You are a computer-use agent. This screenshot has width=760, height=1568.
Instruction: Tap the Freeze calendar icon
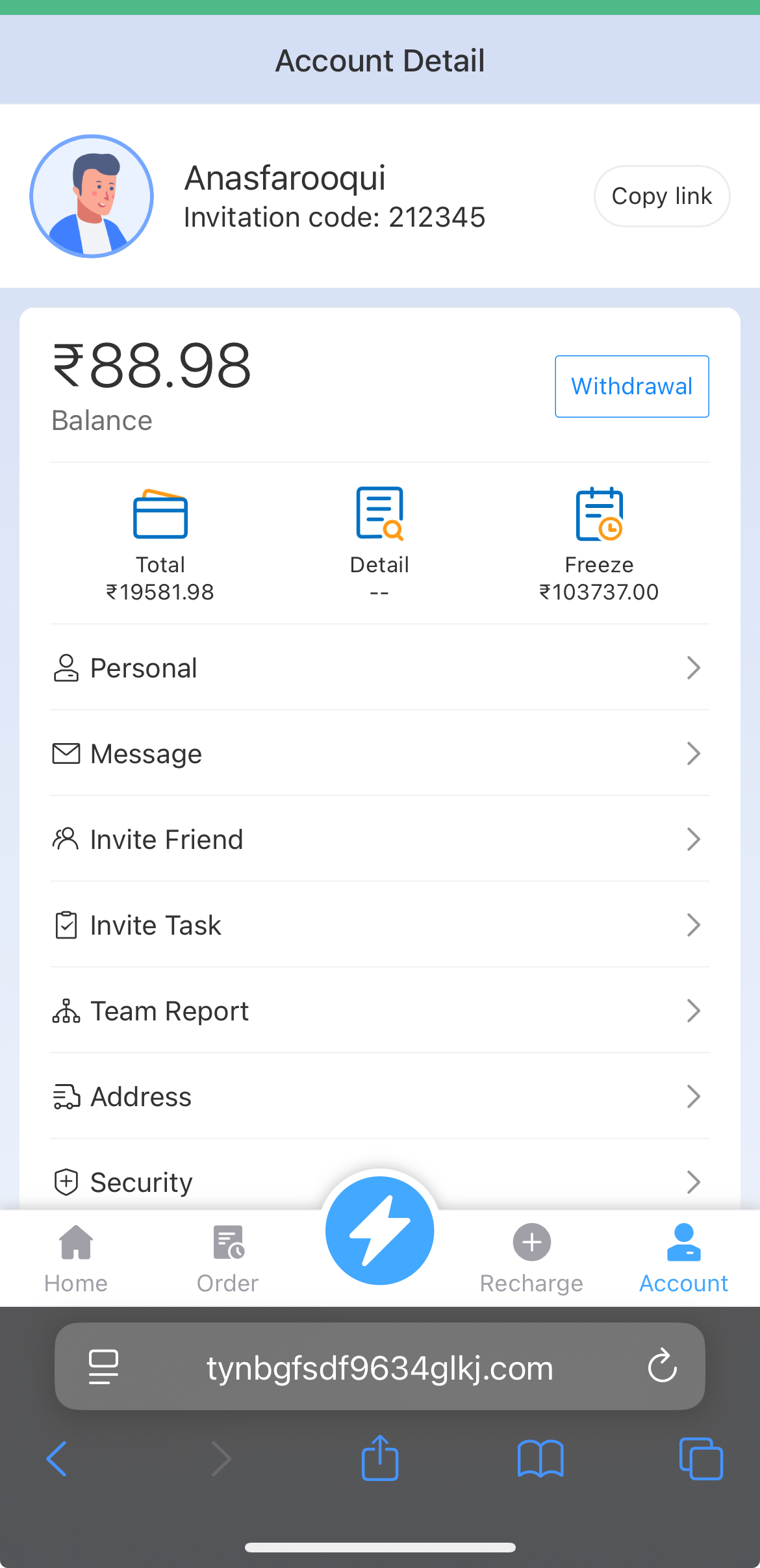599,514
